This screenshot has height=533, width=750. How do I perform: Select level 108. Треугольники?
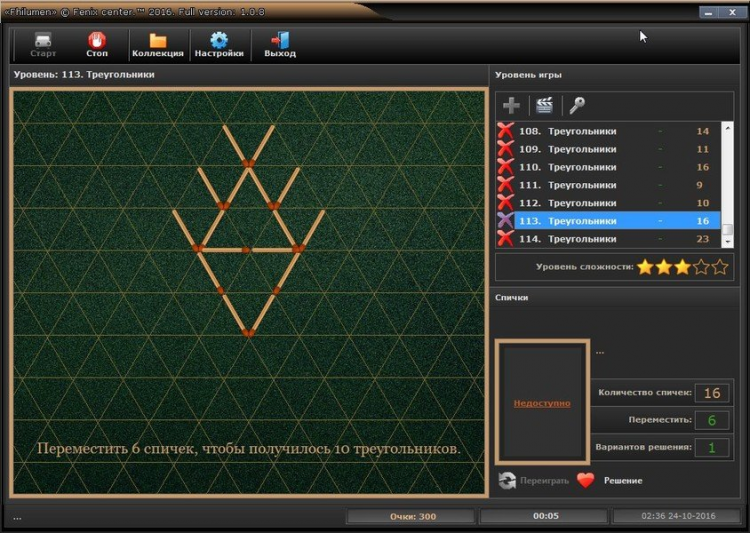tap(607, 131)
